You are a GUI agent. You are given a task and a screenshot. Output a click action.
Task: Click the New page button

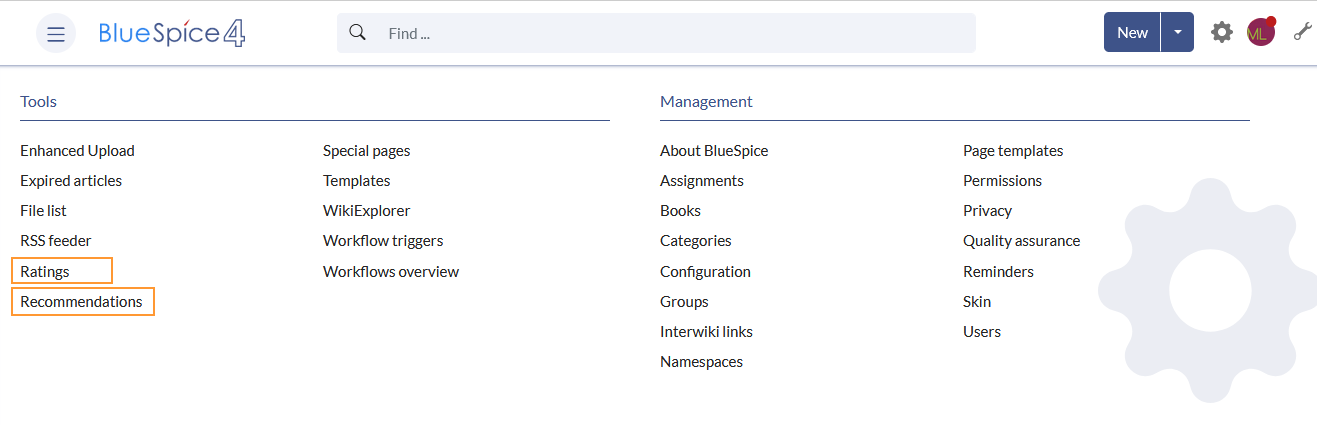pos(1132,32)
